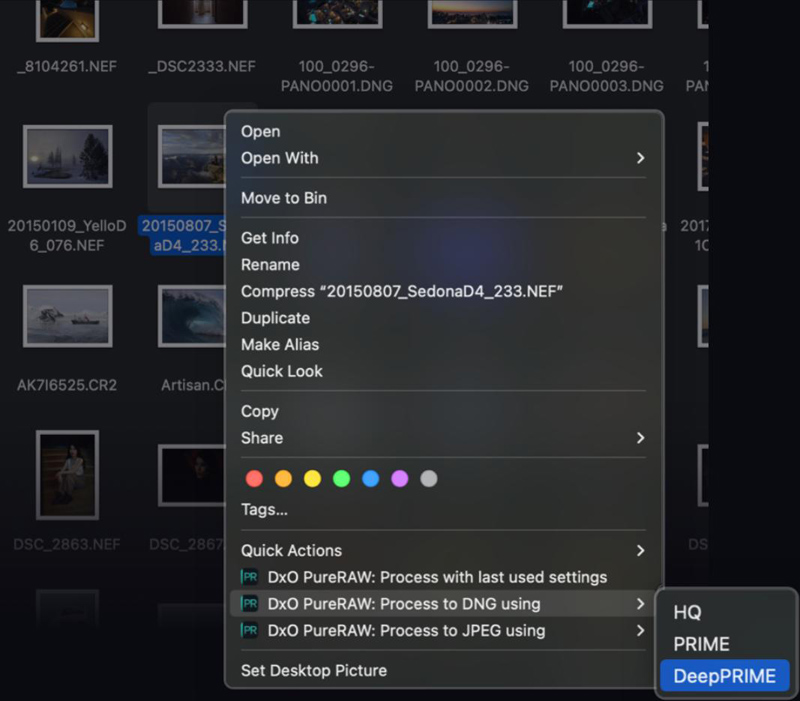Open Get Info for the file
800x701 pixels.
pos(270,238)
